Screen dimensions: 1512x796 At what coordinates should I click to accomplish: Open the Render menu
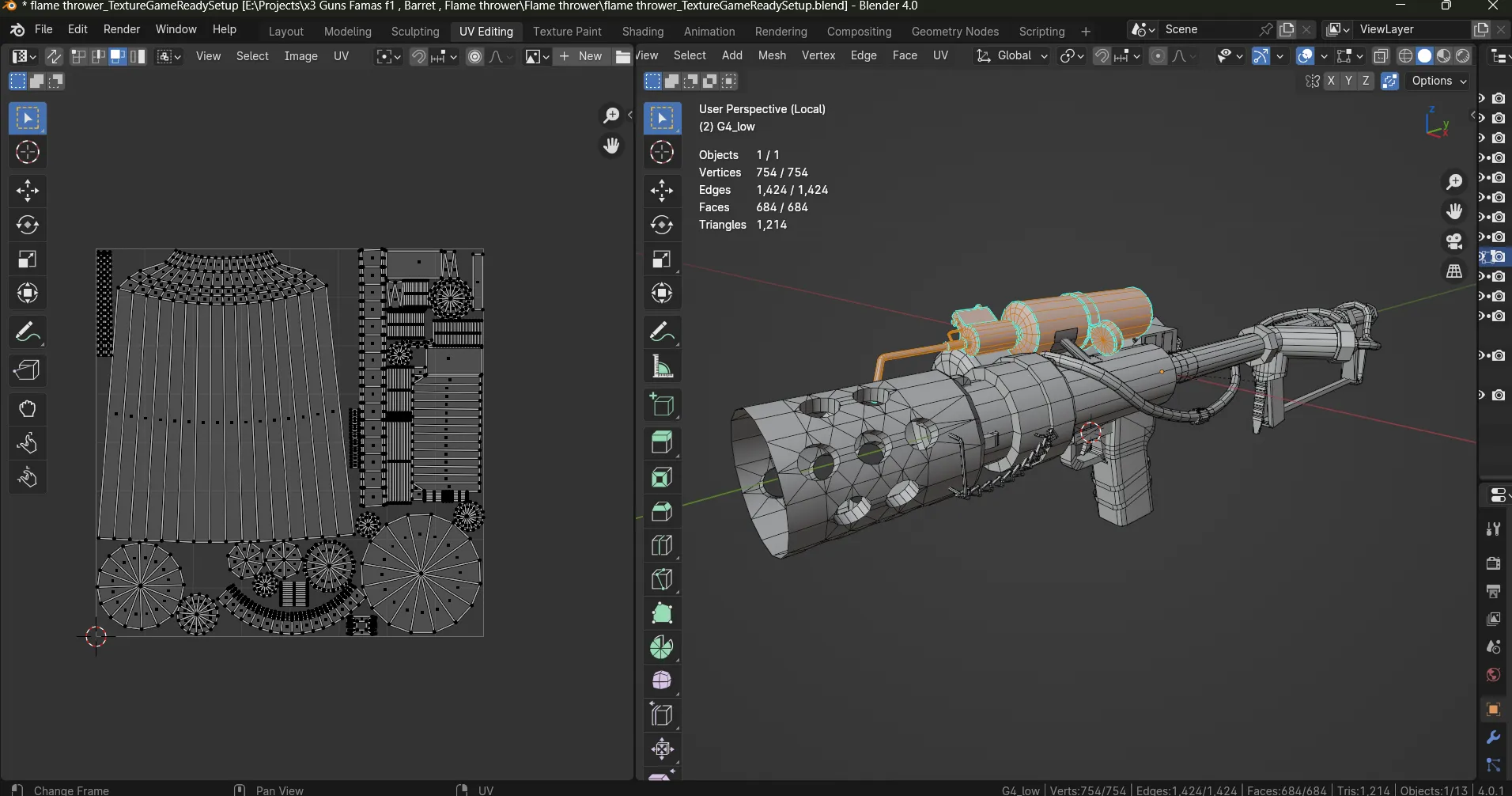point(122,29)
